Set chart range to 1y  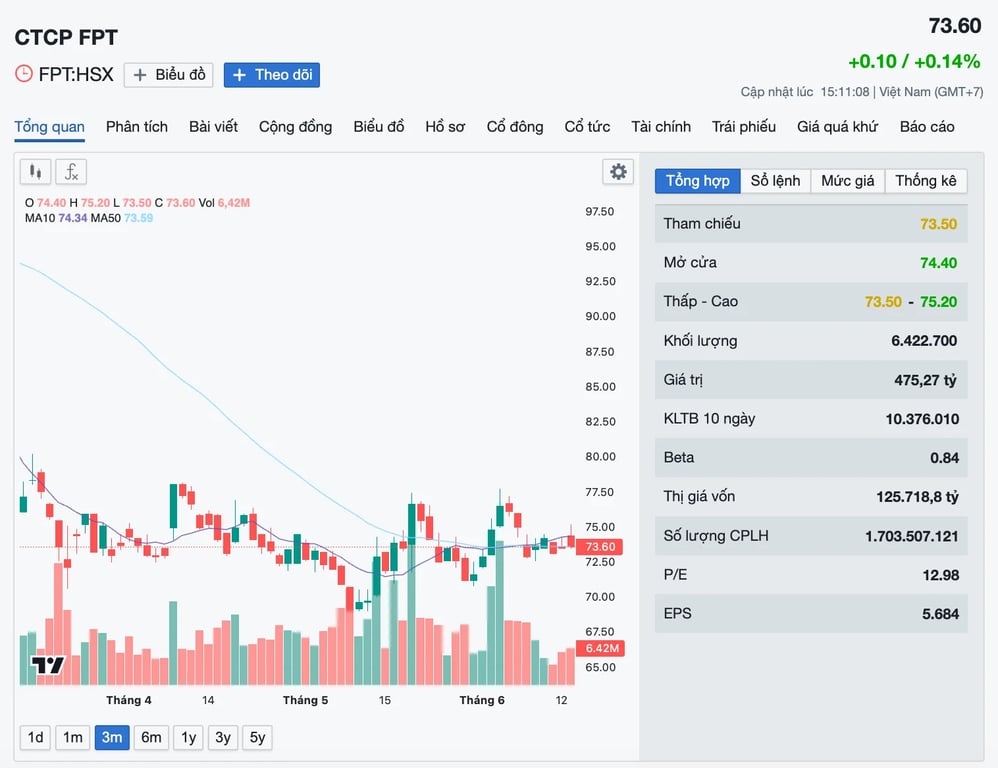click(x=188, y=737)
